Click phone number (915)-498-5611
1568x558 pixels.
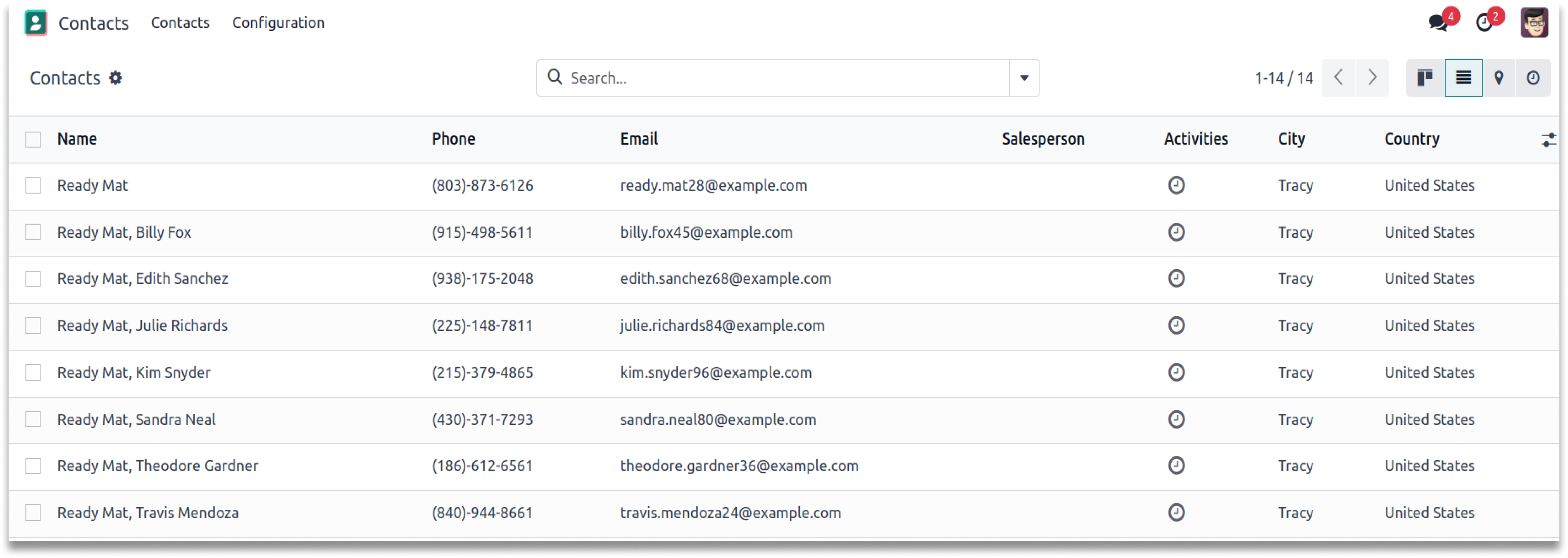pyautogui.click(x=483, y=232)
